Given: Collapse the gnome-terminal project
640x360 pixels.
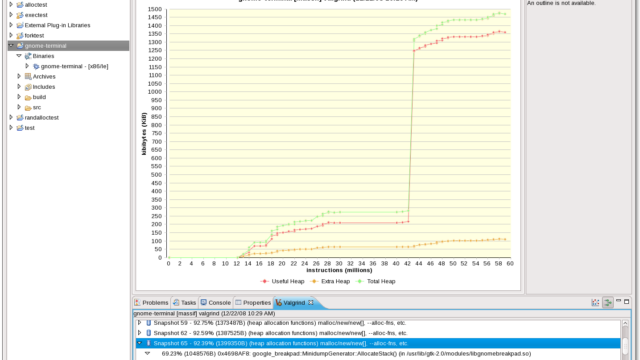Looking at the screenshot, I should pos(11,45).
